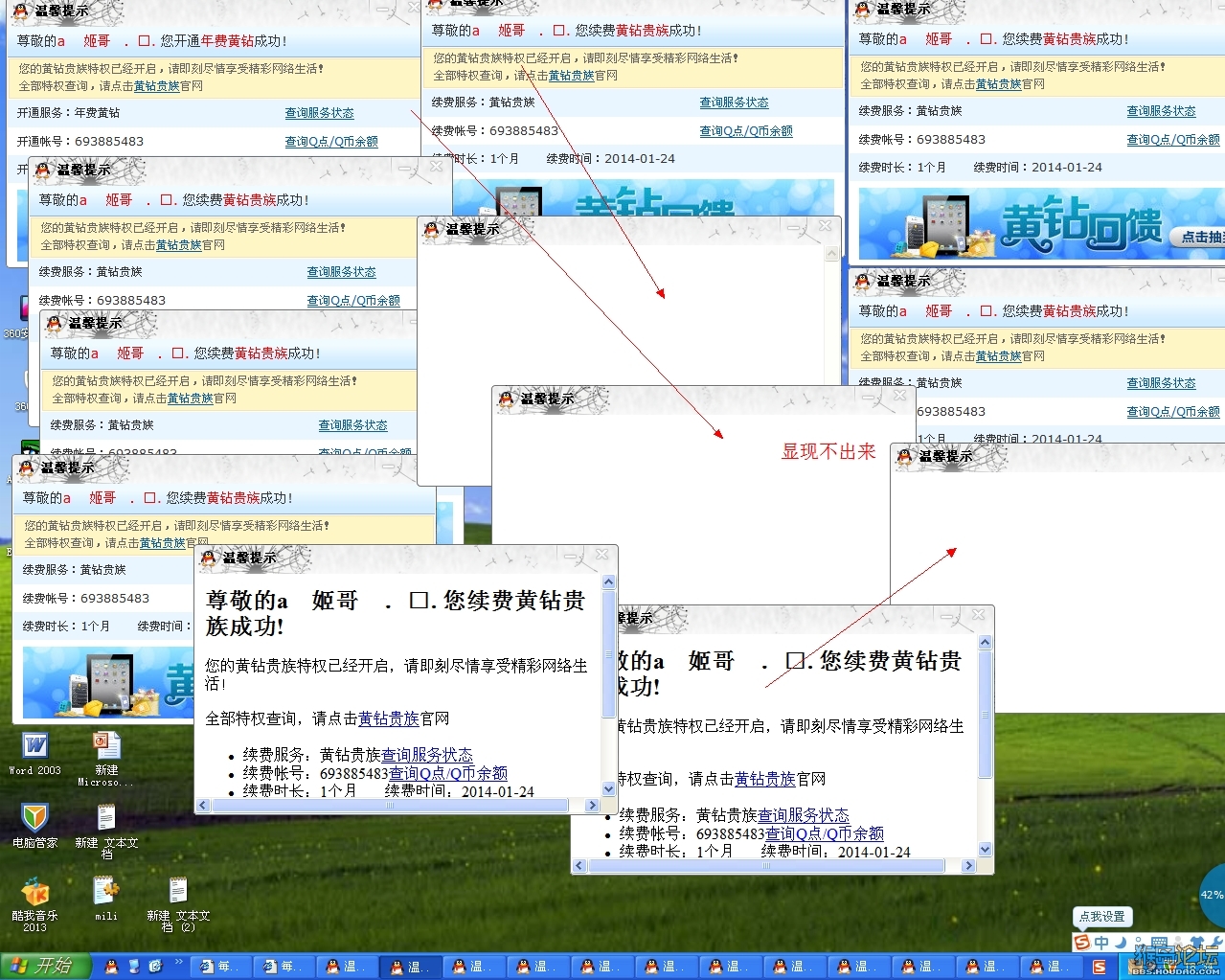The width and height of the screenshot is (1225, 980).
Task: Click scroll-left arrow in partly covered large-text dialog
Action: [x=579, y=866]
